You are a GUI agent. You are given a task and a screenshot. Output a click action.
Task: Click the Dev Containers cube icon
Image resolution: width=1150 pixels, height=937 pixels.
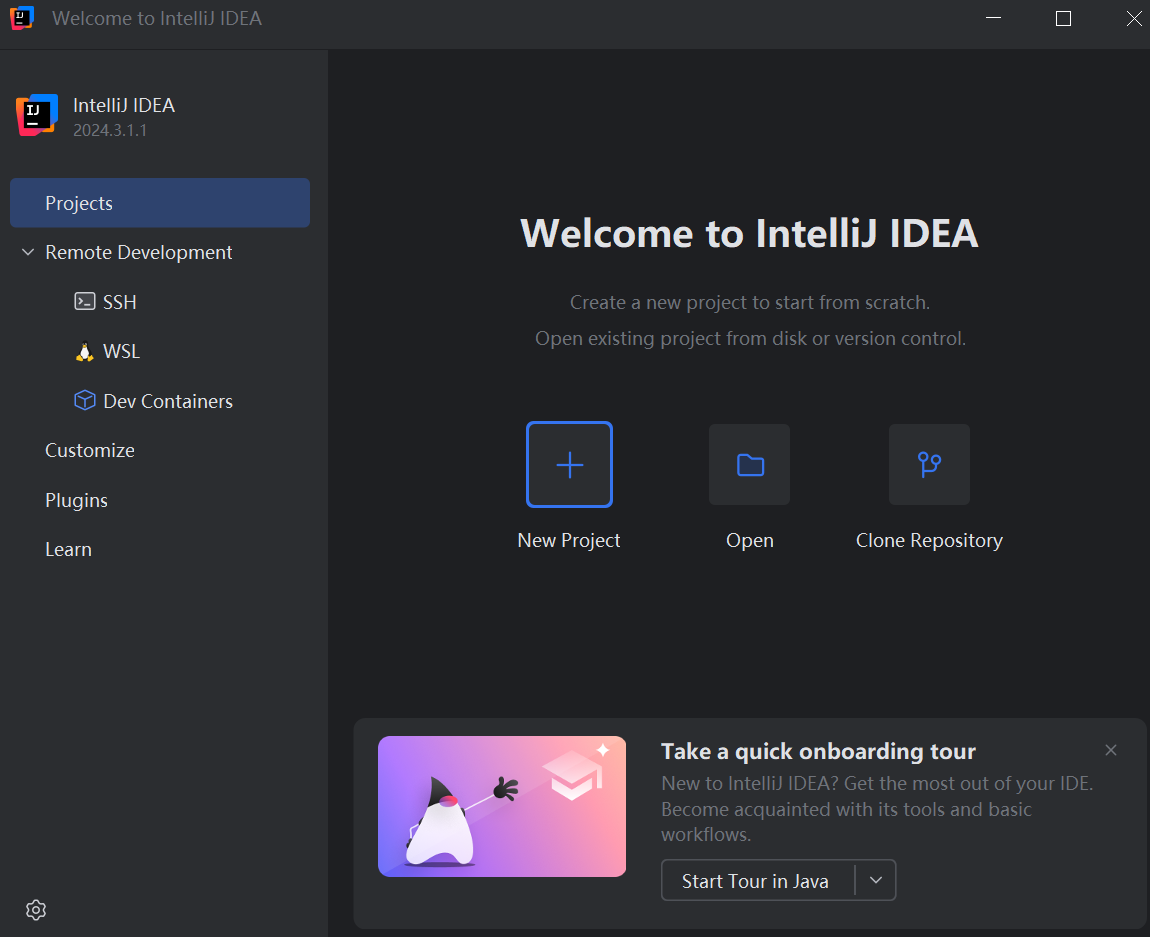84,400
